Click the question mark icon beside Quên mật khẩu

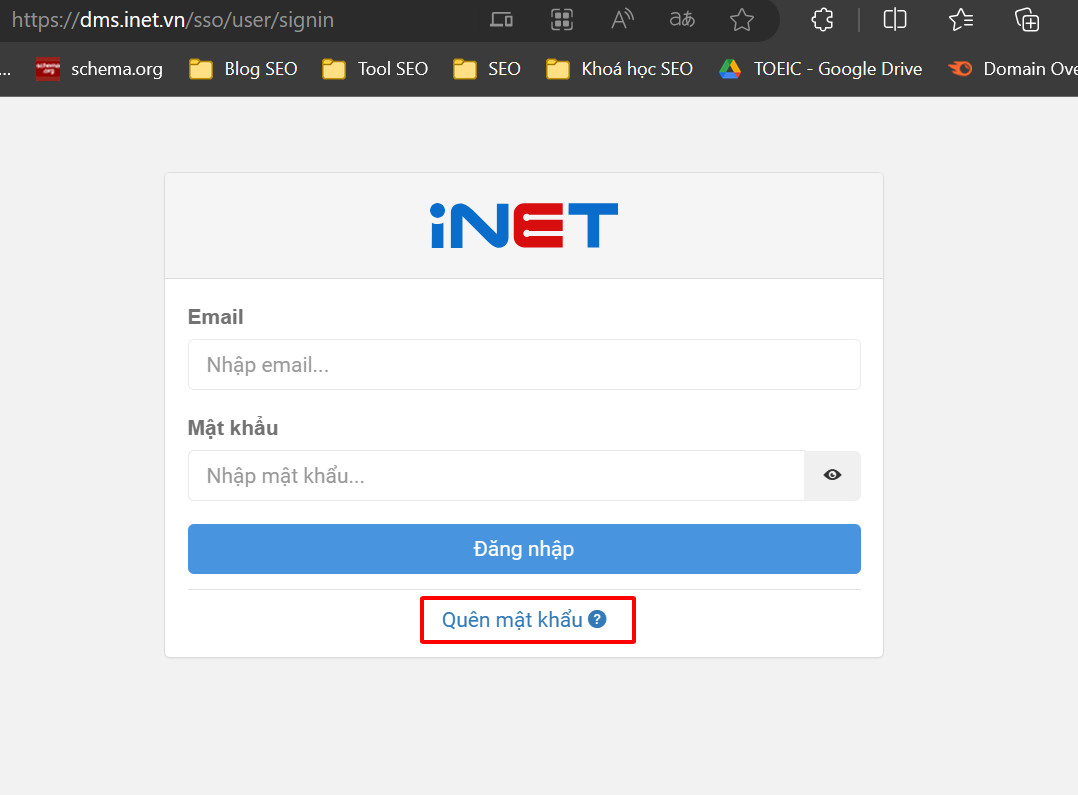click(x=597, y=620)
